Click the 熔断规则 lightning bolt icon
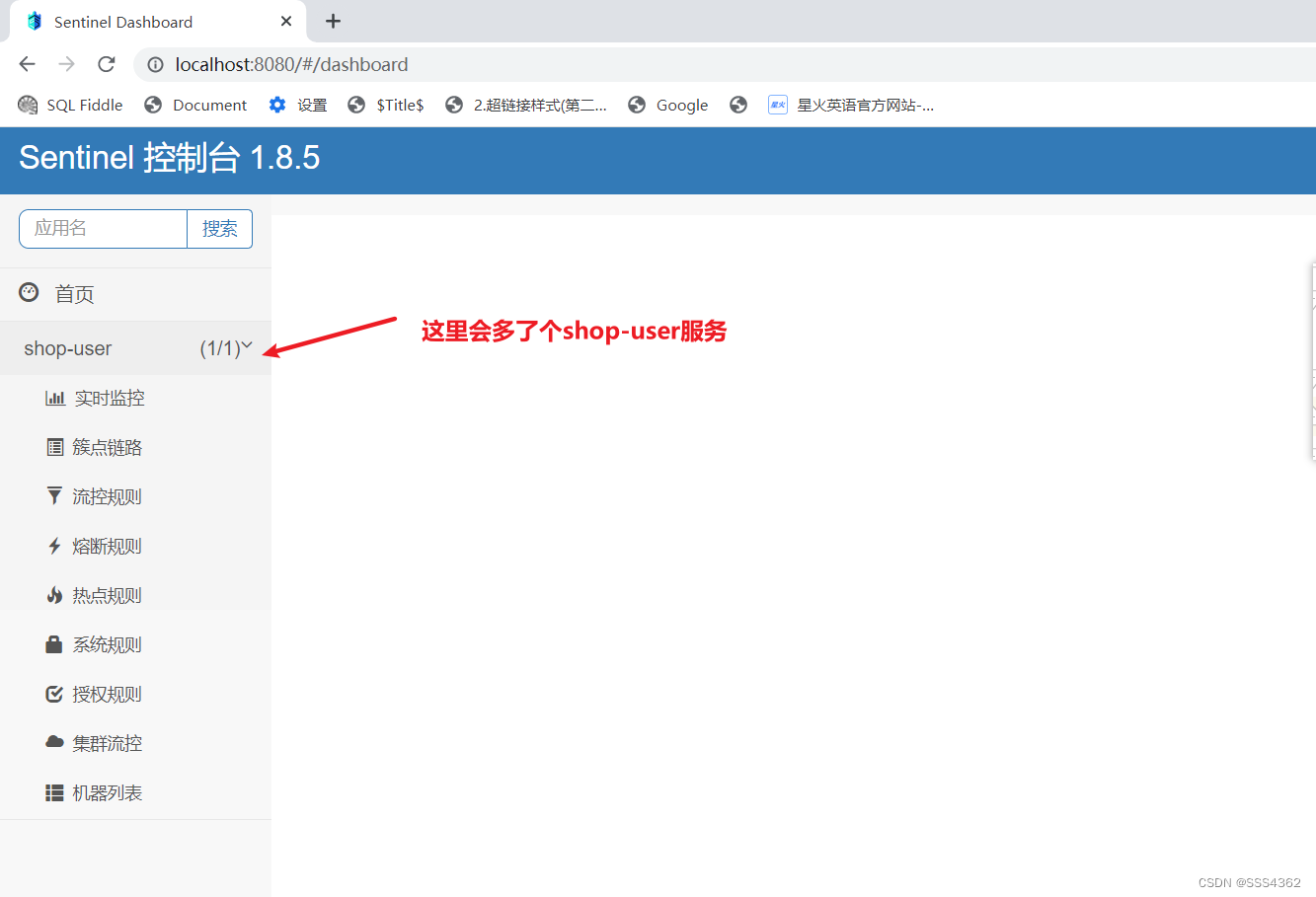 coord(54,546)
